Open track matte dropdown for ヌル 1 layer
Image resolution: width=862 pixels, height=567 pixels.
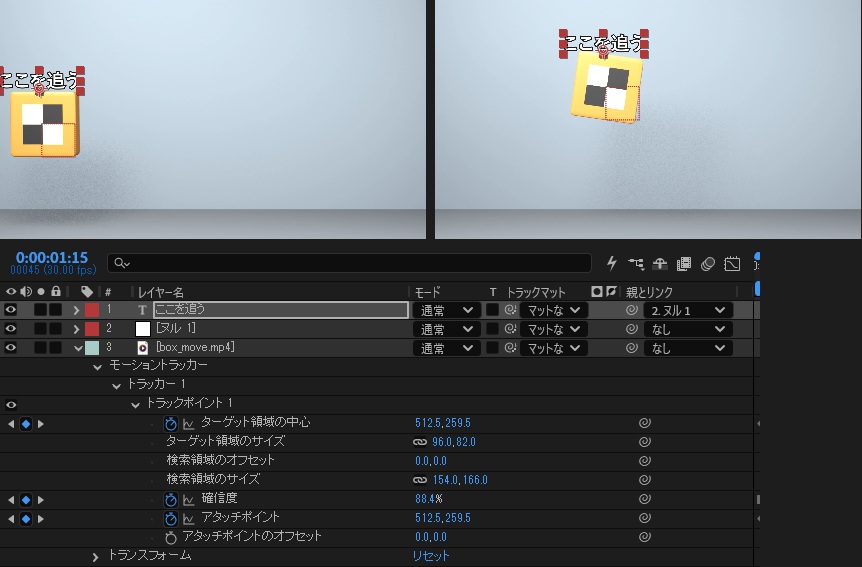[x=554, y=329]
